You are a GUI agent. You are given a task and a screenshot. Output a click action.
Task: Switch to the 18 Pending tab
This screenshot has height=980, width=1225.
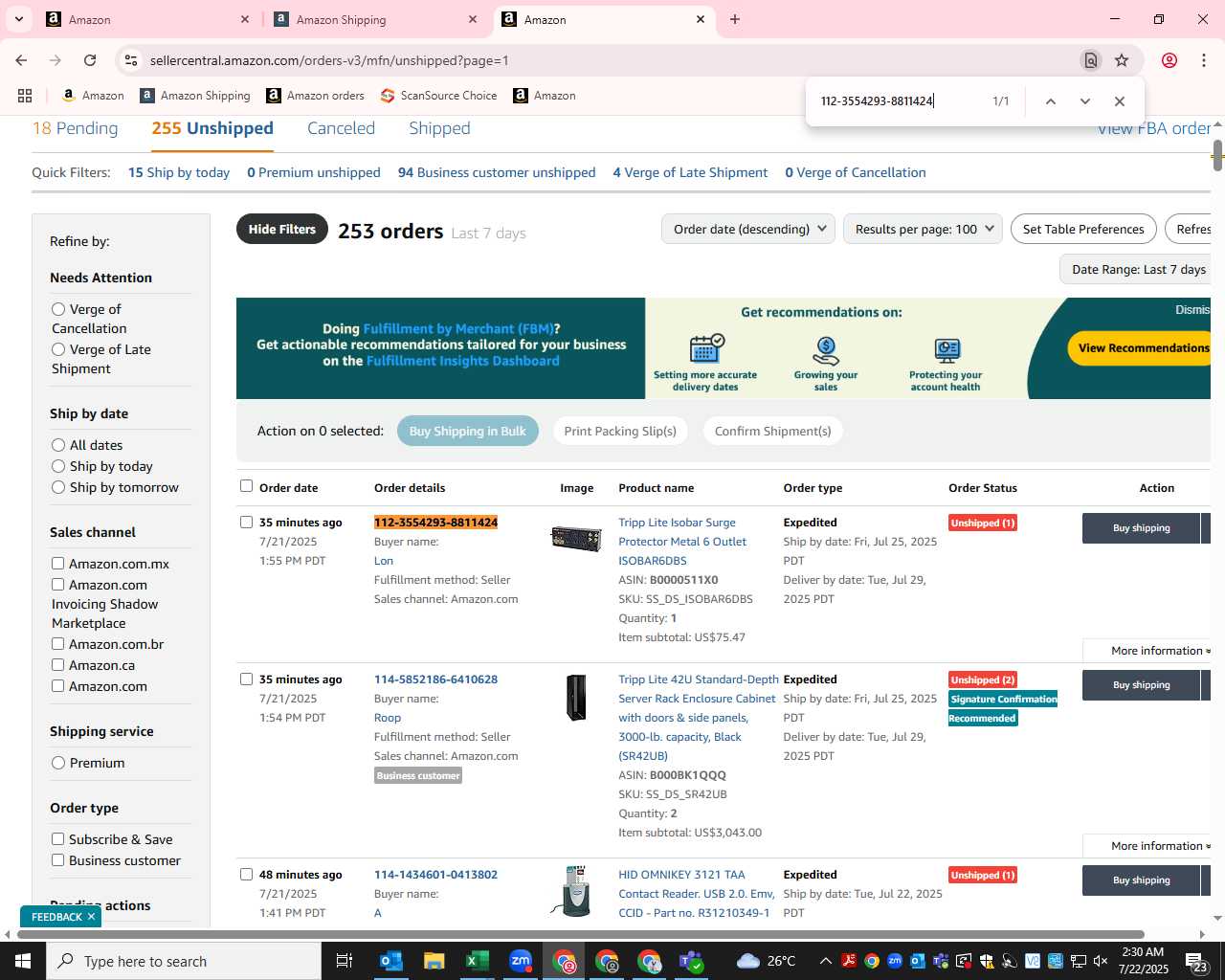tap(76, 128)
